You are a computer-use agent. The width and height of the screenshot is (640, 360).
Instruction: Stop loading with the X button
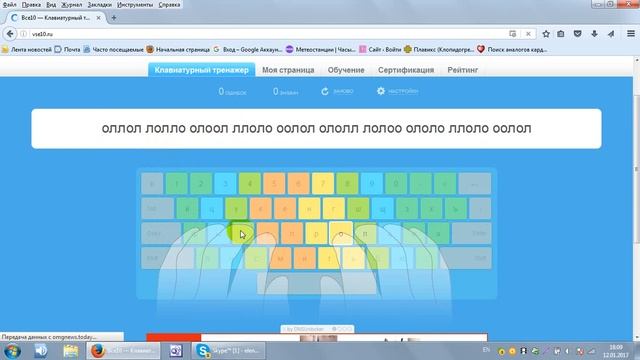click(528, 34)
